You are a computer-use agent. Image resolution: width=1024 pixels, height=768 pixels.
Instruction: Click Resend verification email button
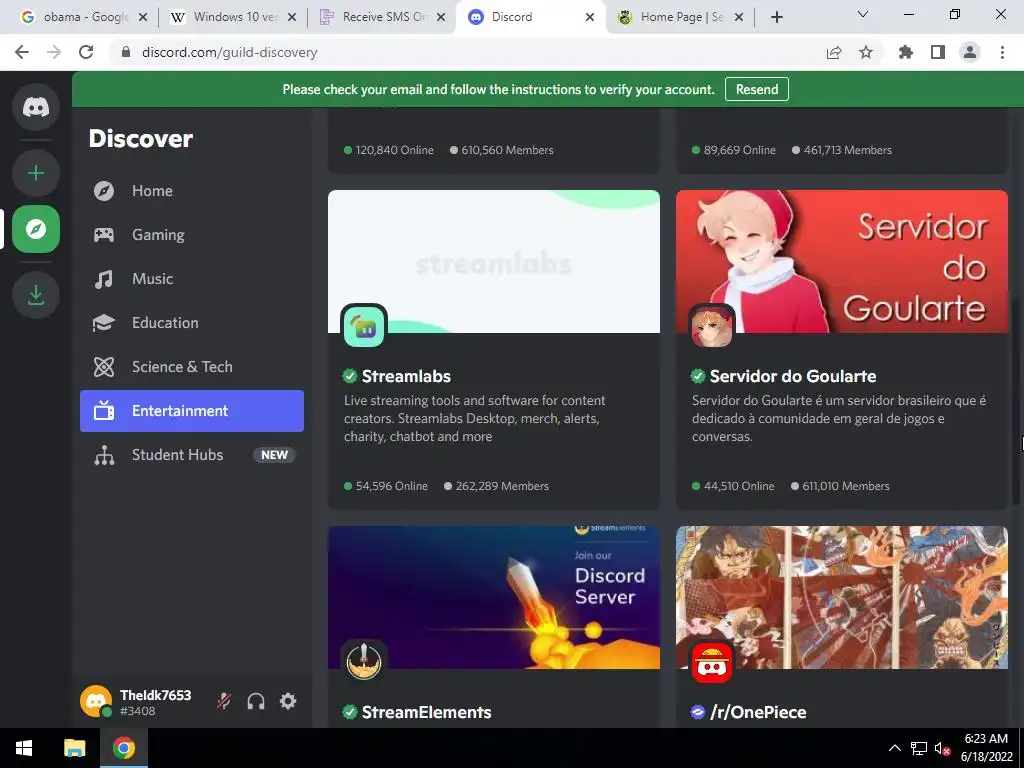click(x=757, y=89)
